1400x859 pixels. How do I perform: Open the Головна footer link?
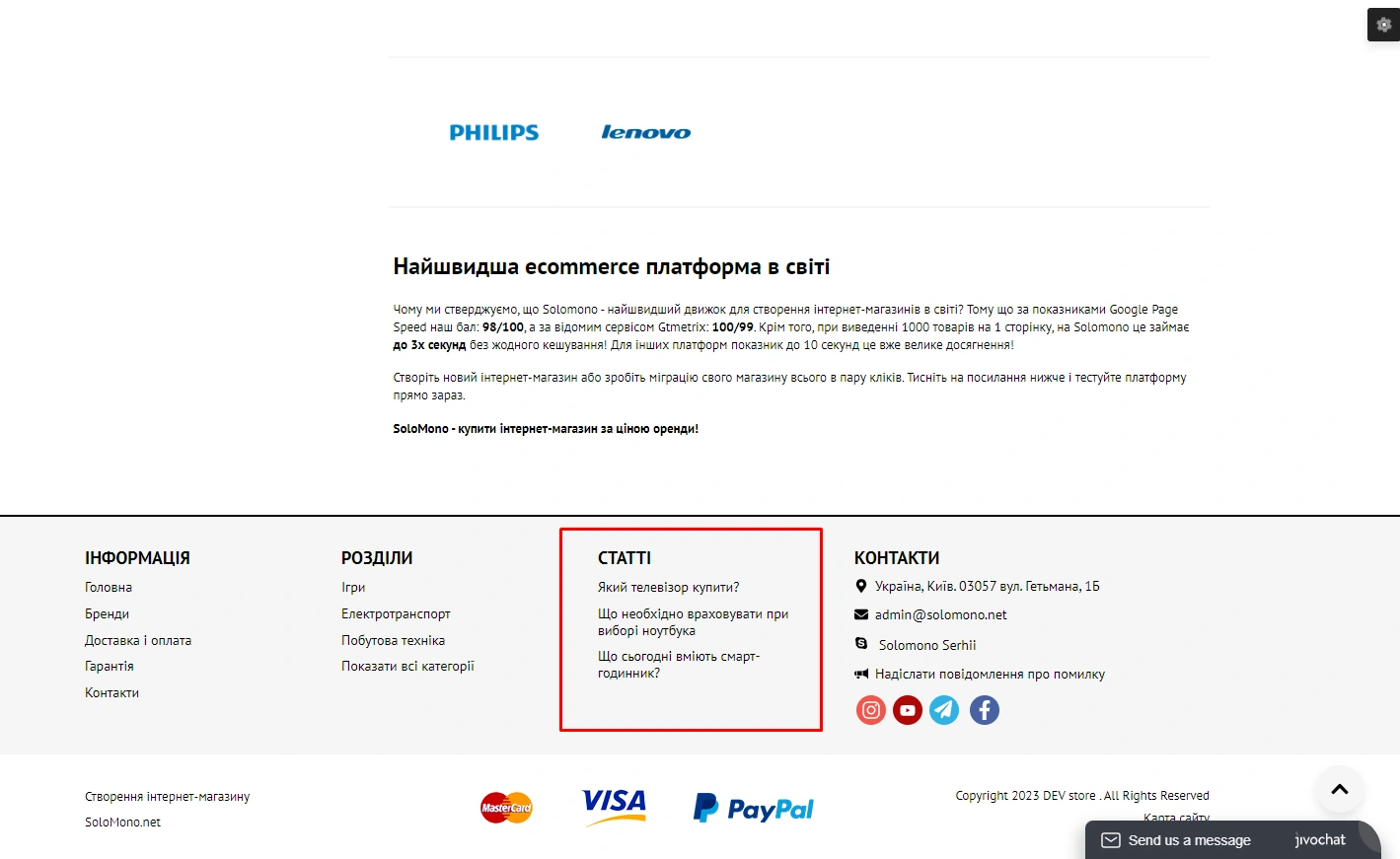[x=109, y=587]
